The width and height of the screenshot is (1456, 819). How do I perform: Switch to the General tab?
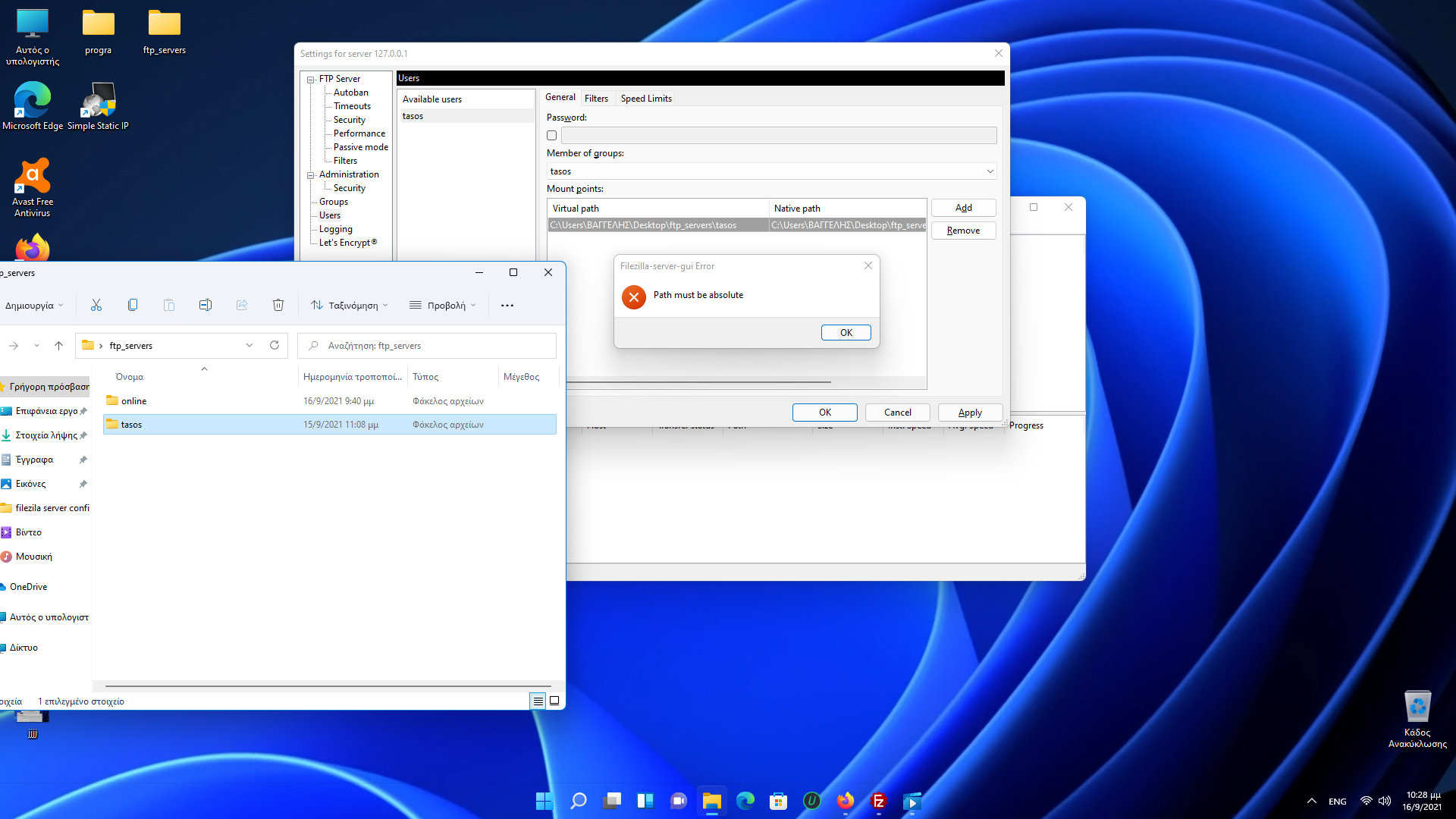560,97
